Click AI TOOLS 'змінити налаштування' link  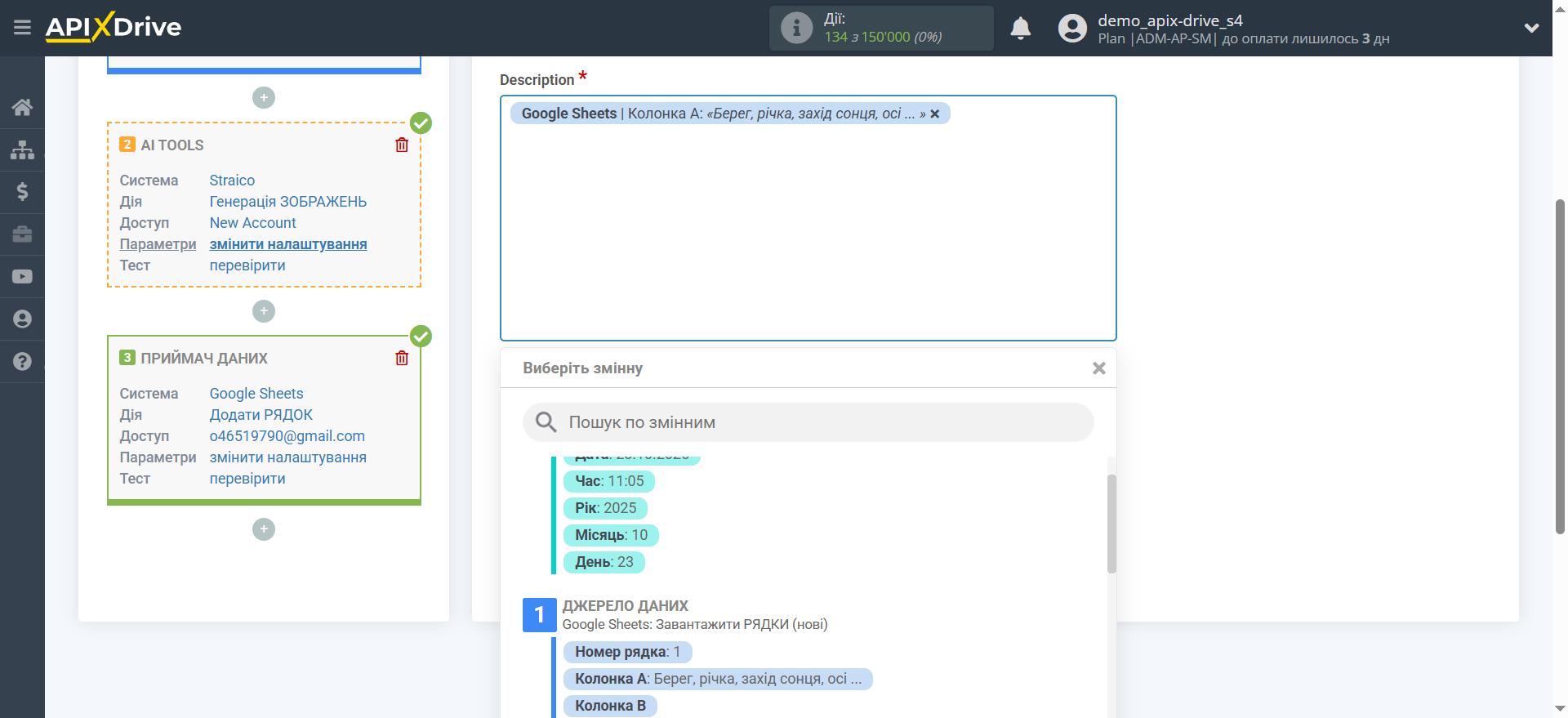click(x=288, y=244)
